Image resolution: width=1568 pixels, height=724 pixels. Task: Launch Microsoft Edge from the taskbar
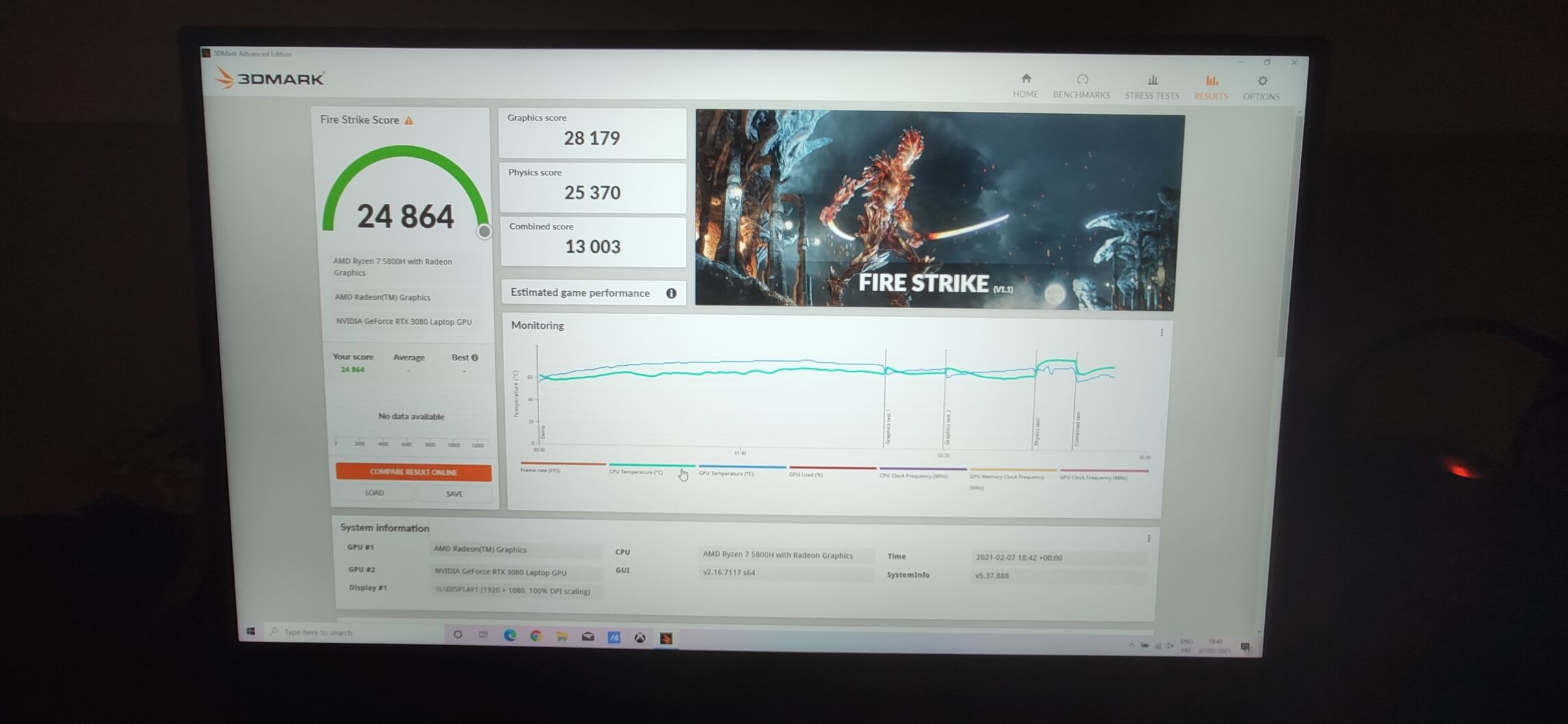pos(510,635)
